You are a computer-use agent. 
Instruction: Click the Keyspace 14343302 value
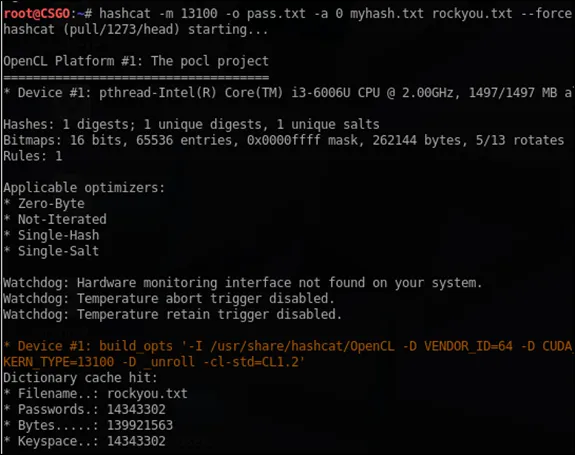click(x=136, y=441)
